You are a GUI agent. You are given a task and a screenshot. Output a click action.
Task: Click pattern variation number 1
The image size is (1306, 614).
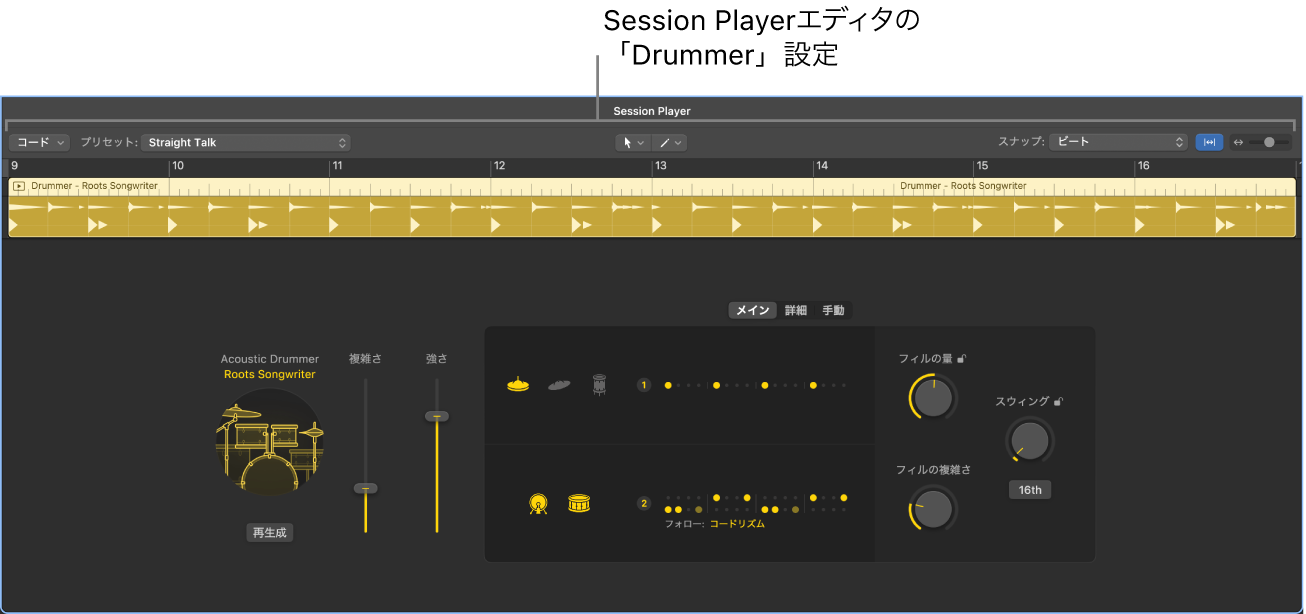click(644, 385)
